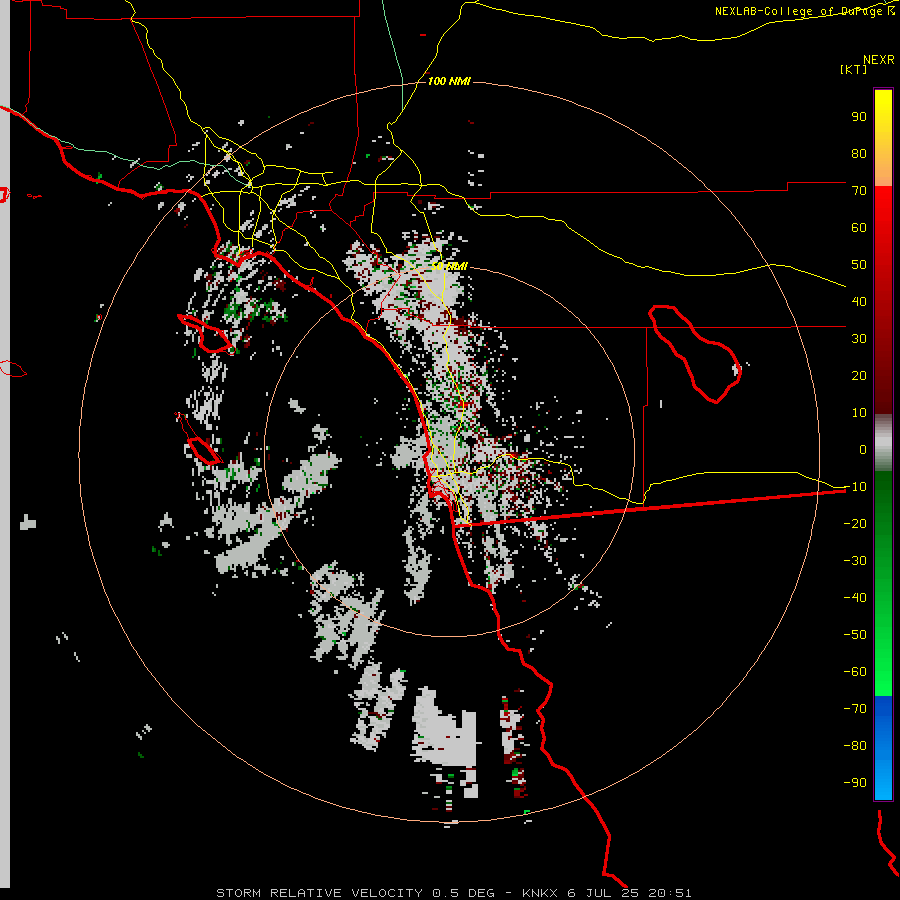Click the KNKX station identifier in the caption
This screenshot has height=900, width=900.
point(541,893)
